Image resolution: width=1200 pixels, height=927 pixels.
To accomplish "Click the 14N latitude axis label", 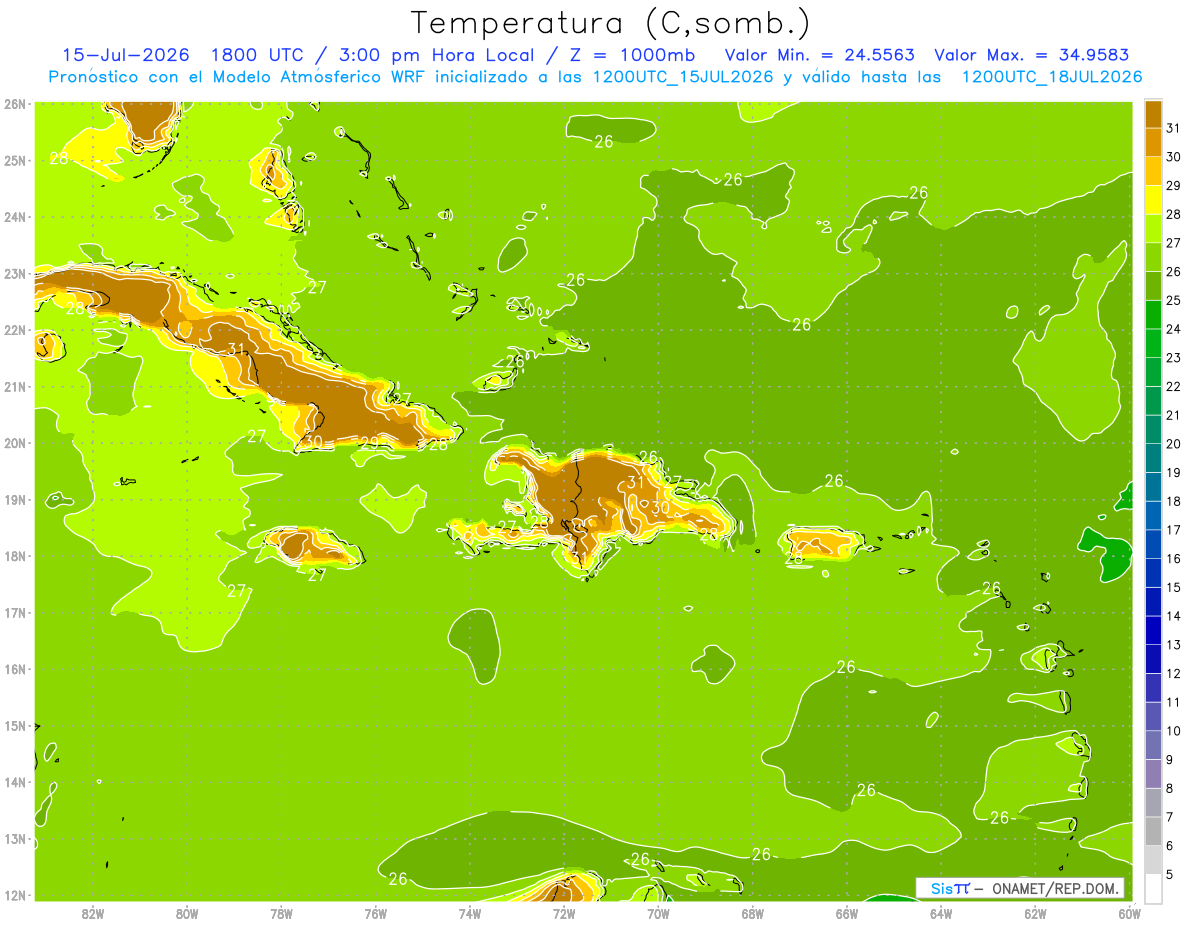I will 14,782.
